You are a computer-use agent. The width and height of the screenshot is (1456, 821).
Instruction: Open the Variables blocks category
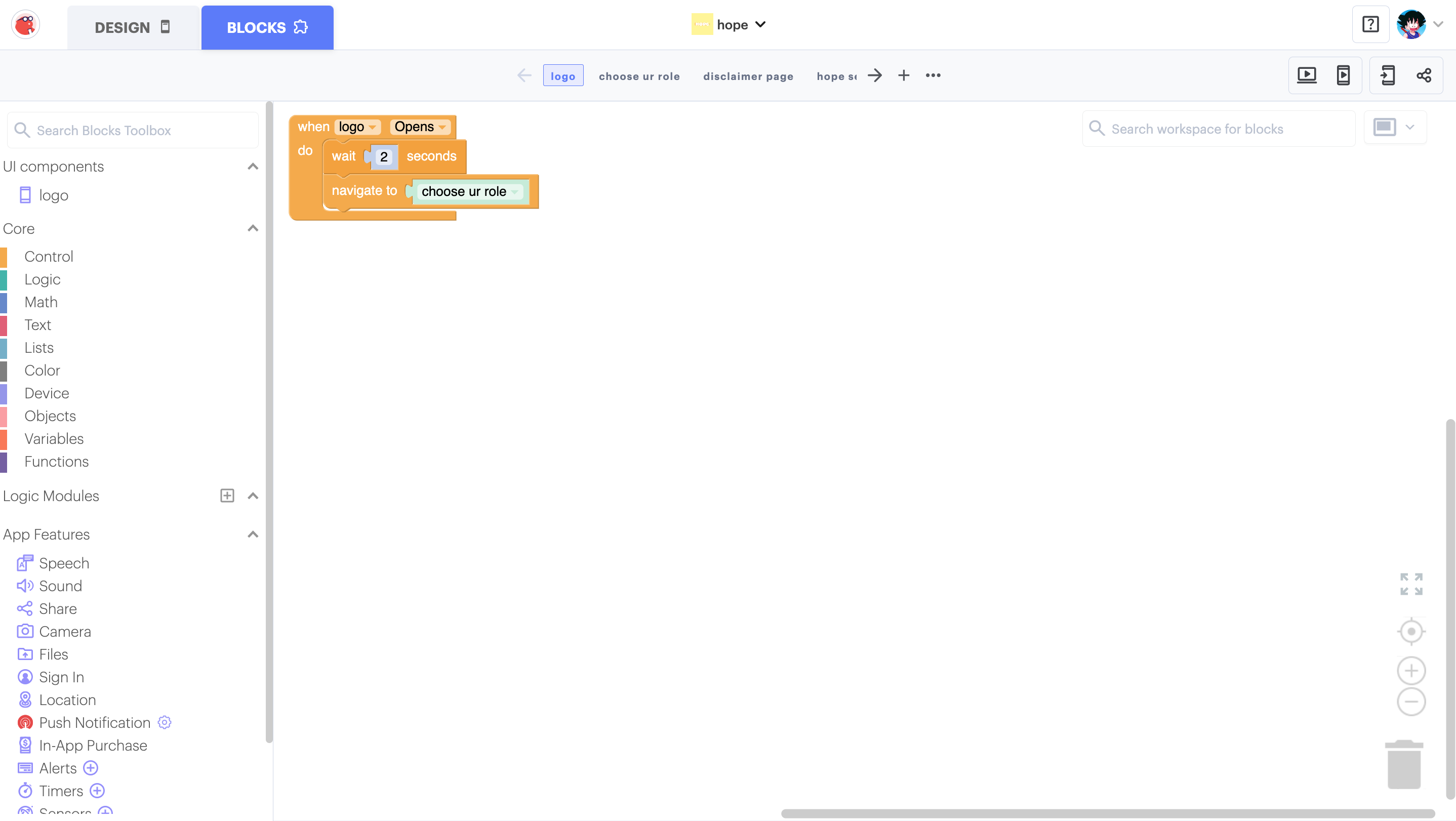[x=54, y=438]
